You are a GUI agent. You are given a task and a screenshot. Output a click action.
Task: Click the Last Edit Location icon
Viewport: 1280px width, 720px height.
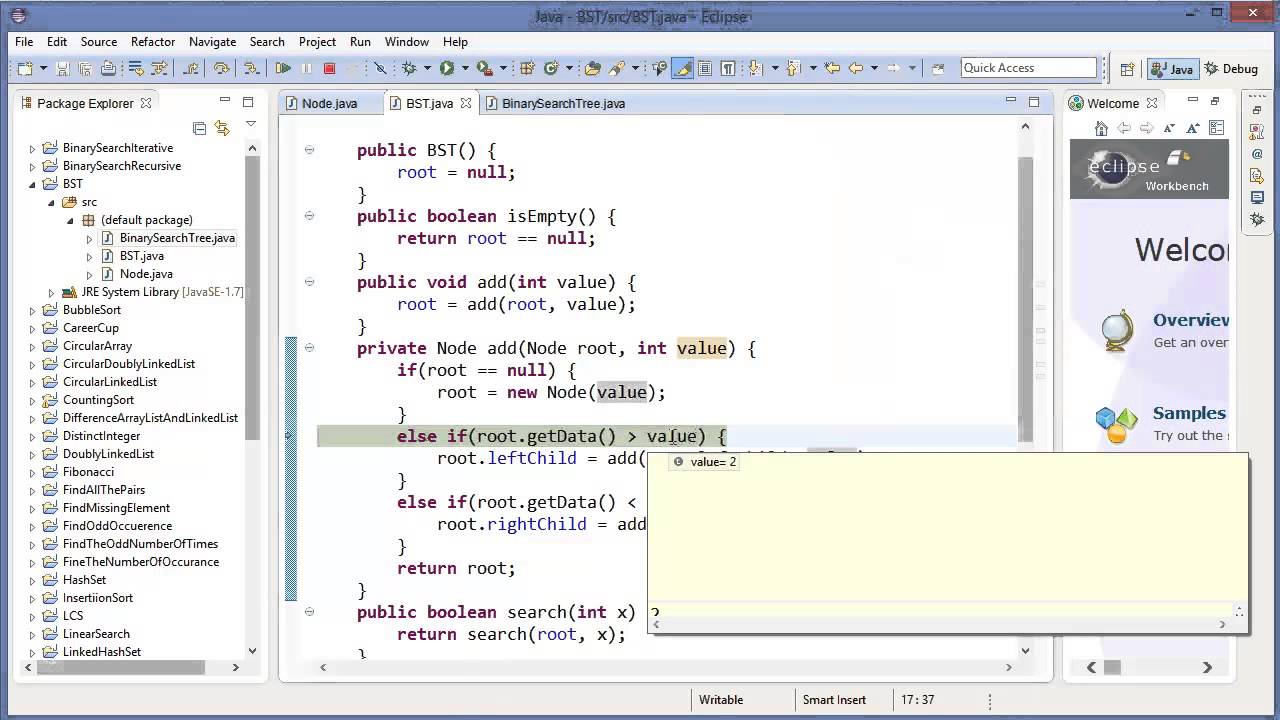(832, 68)
